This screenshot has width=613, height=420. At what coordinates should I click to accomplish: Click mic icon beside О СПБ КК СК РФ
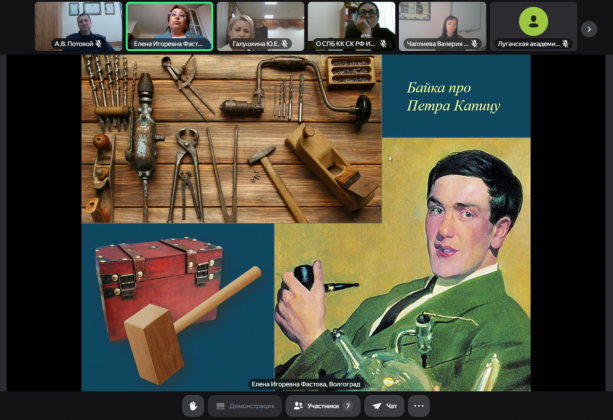(385, 44)
